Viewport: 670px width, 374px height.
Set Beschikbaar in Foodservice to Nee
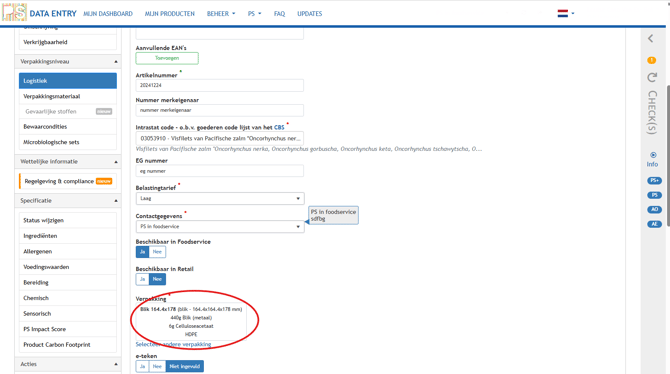point(157,252)
